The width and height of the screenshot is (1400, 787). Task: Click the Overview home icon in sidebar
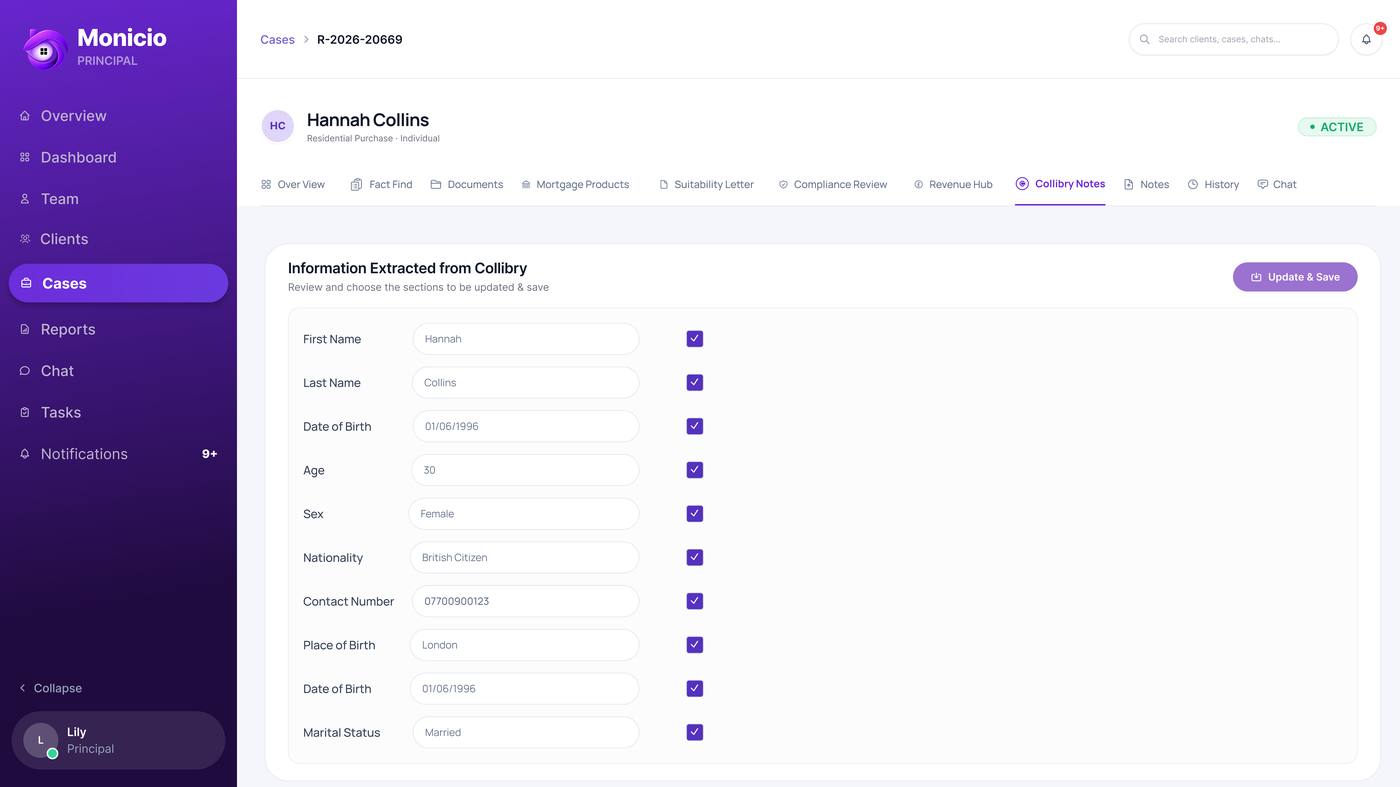click(x=25, y=116)
